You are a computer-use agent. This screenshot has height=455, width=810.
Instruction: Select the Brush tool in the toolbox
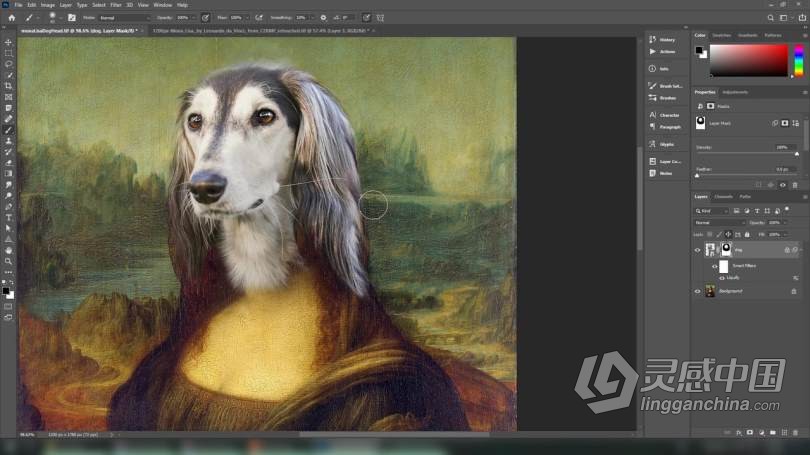[x=8, y=130]
